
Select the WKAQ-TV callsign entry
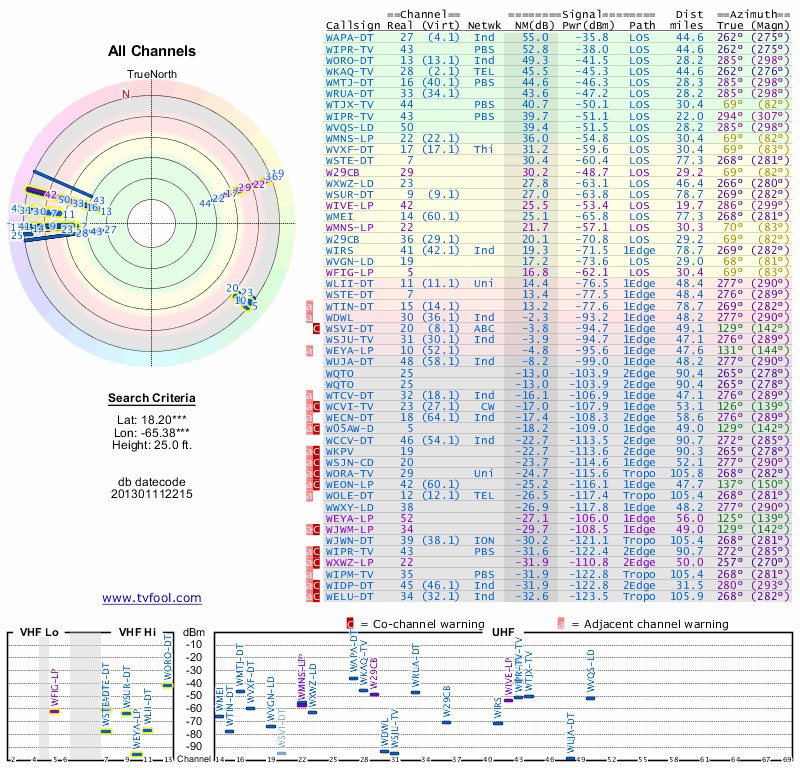[x=349, y=71]
